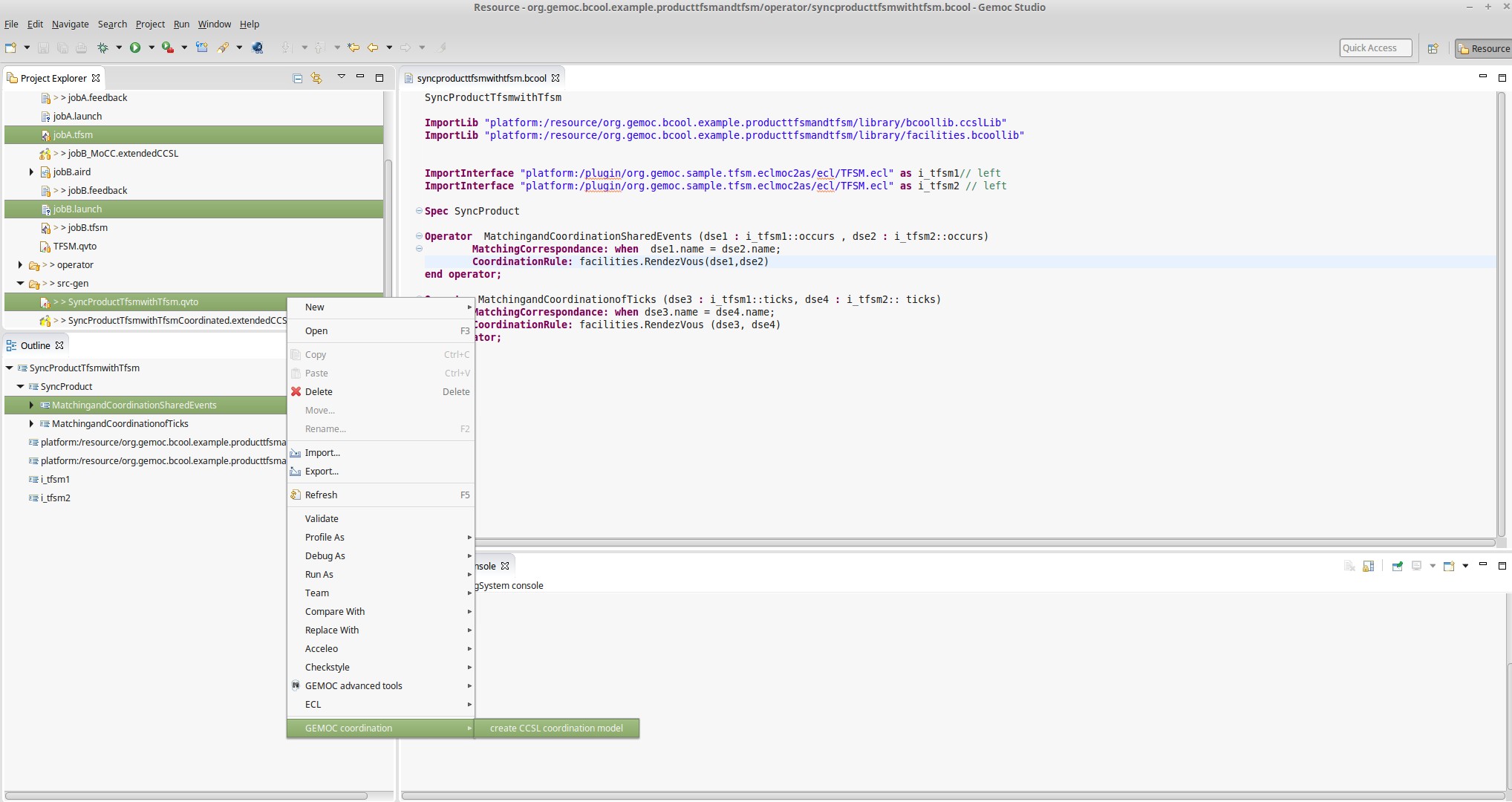1512x802 pixels.
Task: Click the editor horizontal scrollbar
Action: point(965,543)
